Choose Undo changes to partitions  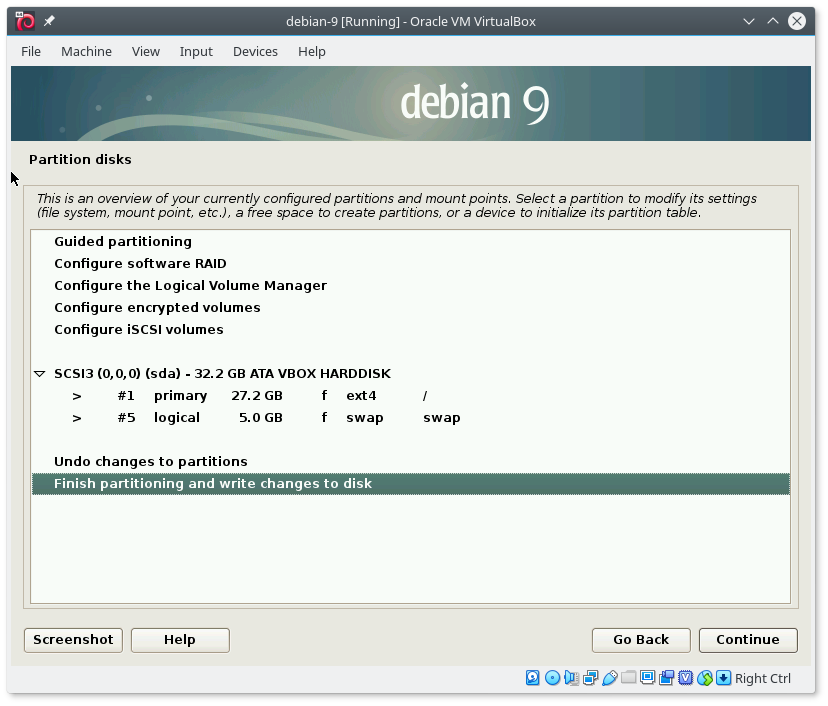coord(150,462)
